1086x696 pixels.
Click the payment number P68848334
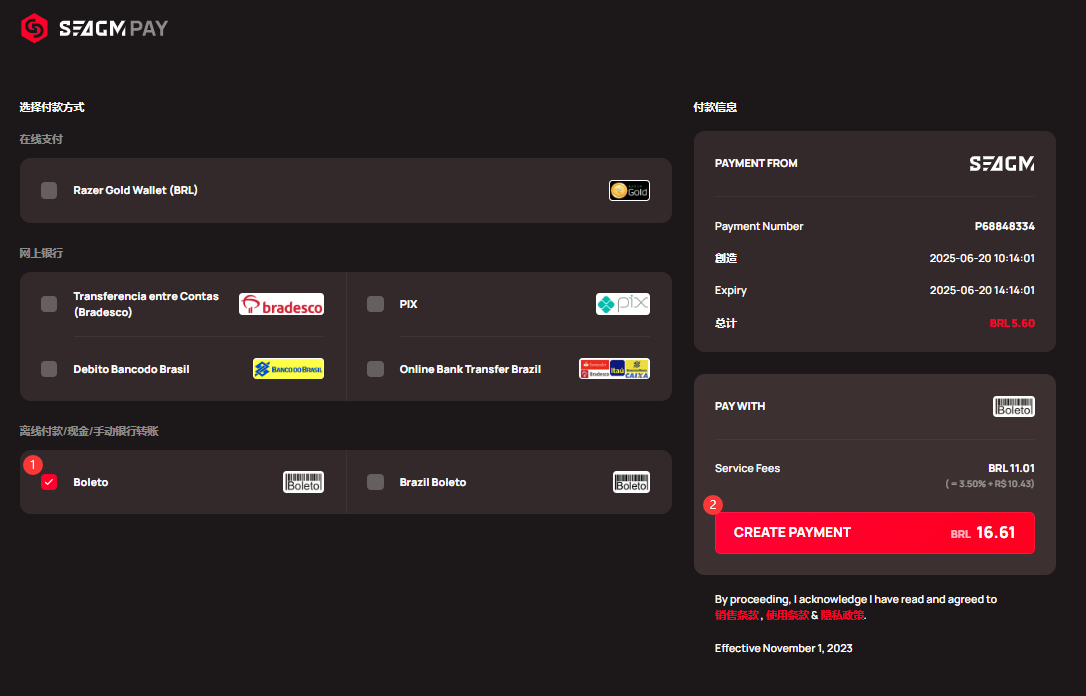click(x=1004, y=226)
